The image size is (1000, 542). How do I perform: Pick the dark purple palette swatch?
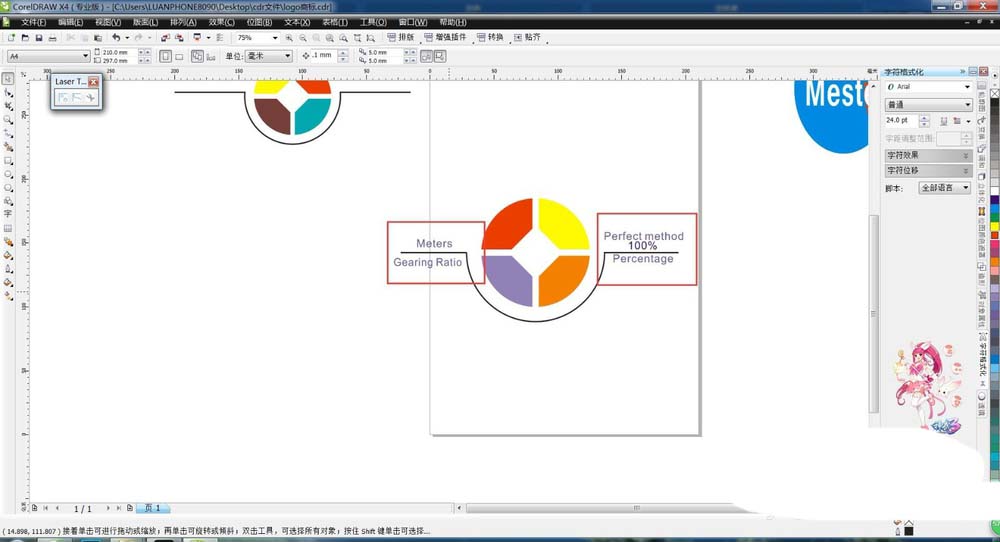pyautogui.click(x=994, y=200)
